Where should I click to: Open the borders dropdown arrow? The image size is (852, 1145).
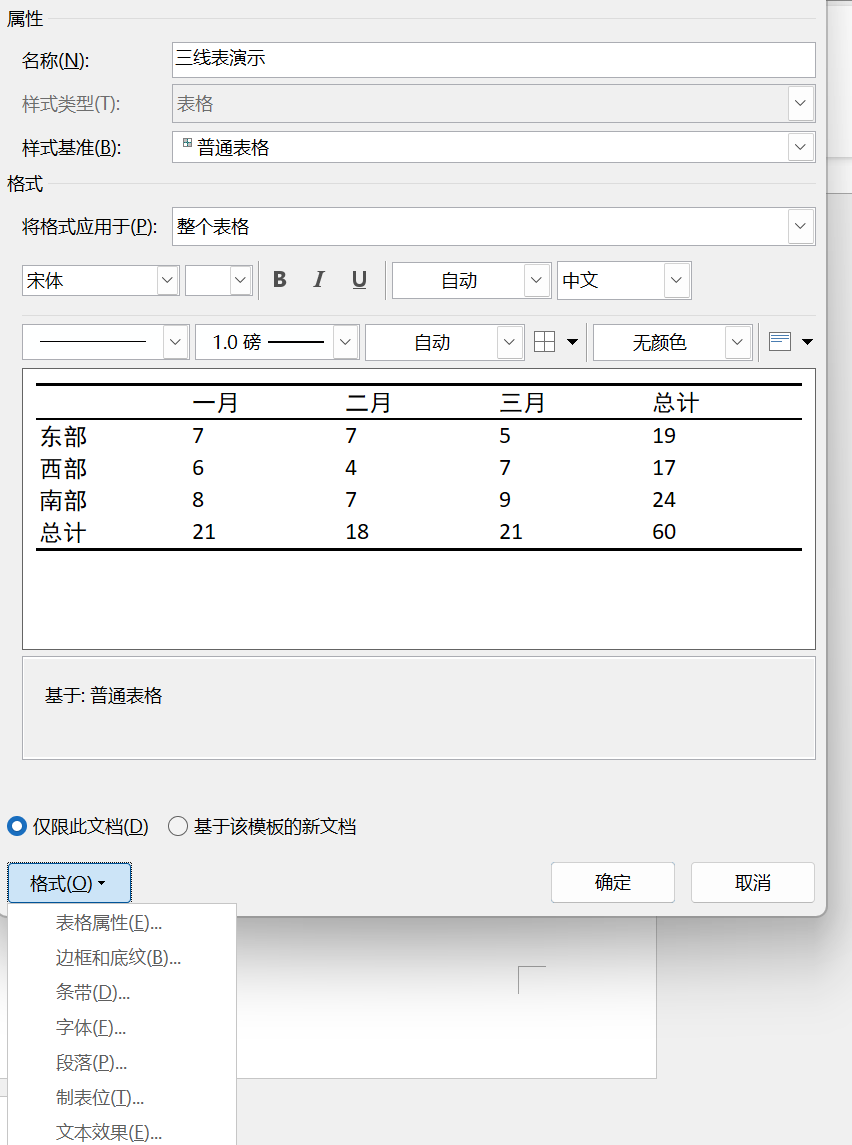(572, 342)
